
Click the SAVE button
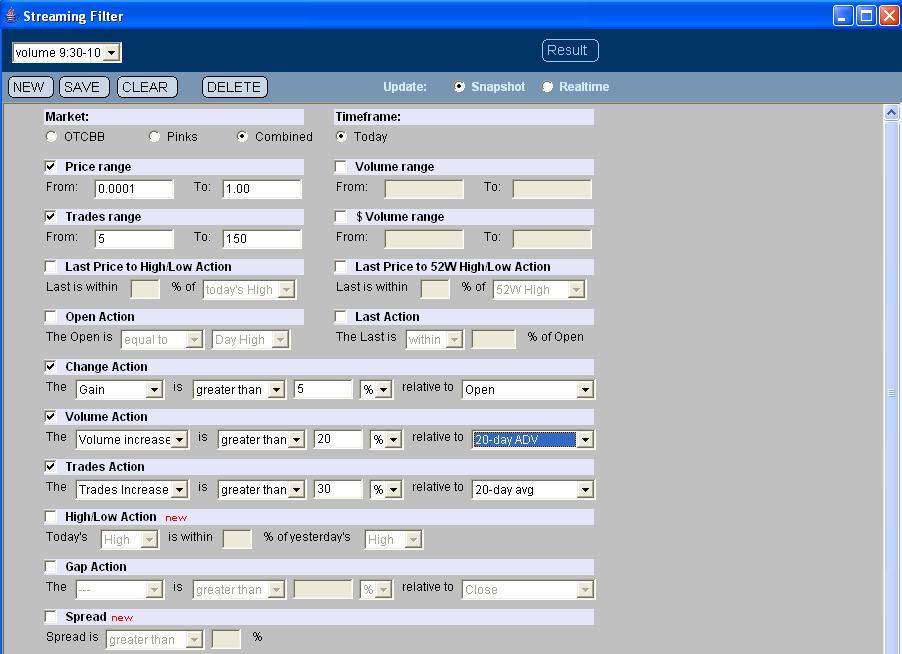[x=83, y=87]
